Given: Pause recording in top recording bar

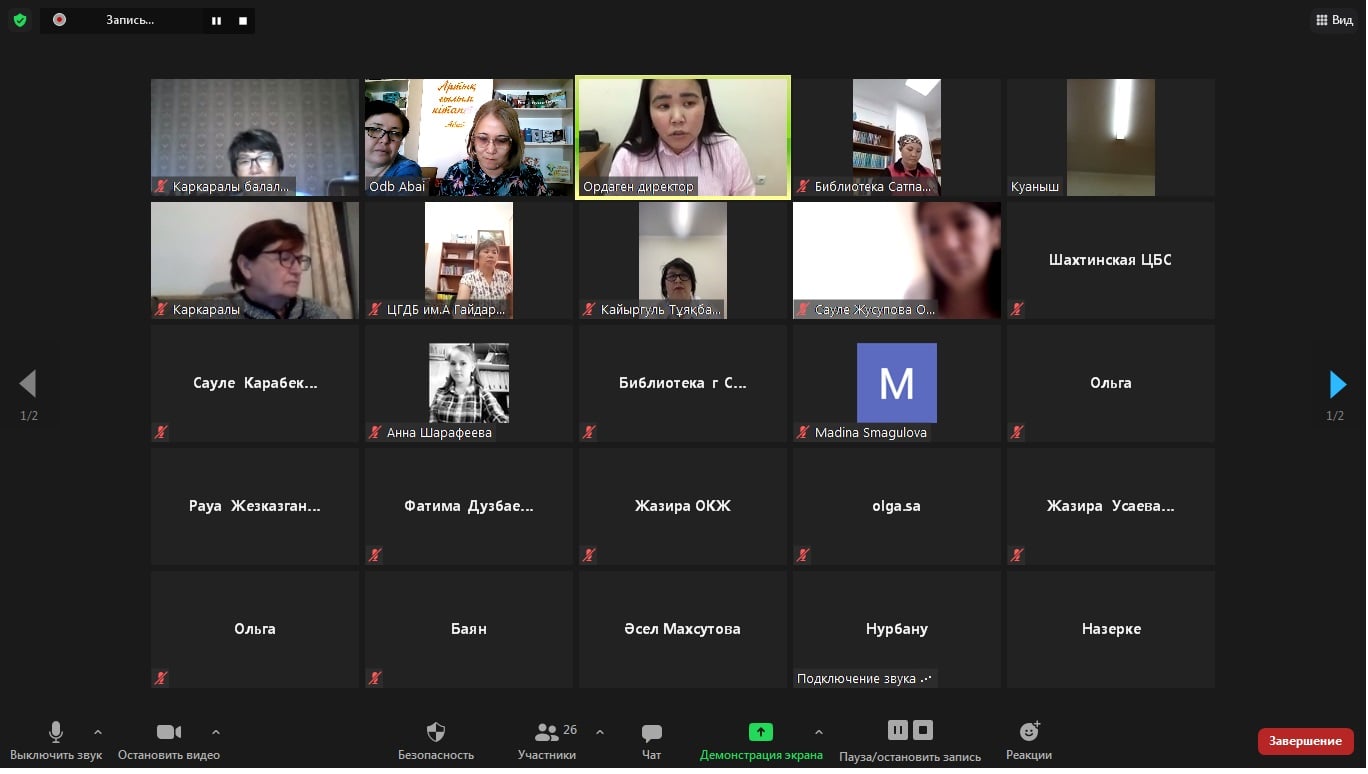Looking at the screenshot, I should [x=216, y=20].
